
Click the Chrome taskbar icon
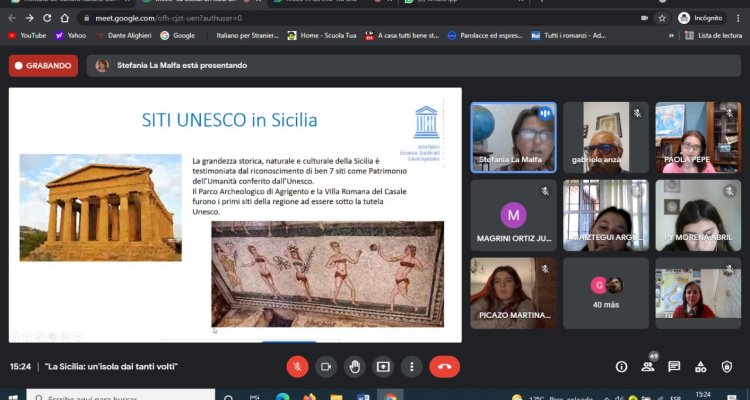pos(390,396)
